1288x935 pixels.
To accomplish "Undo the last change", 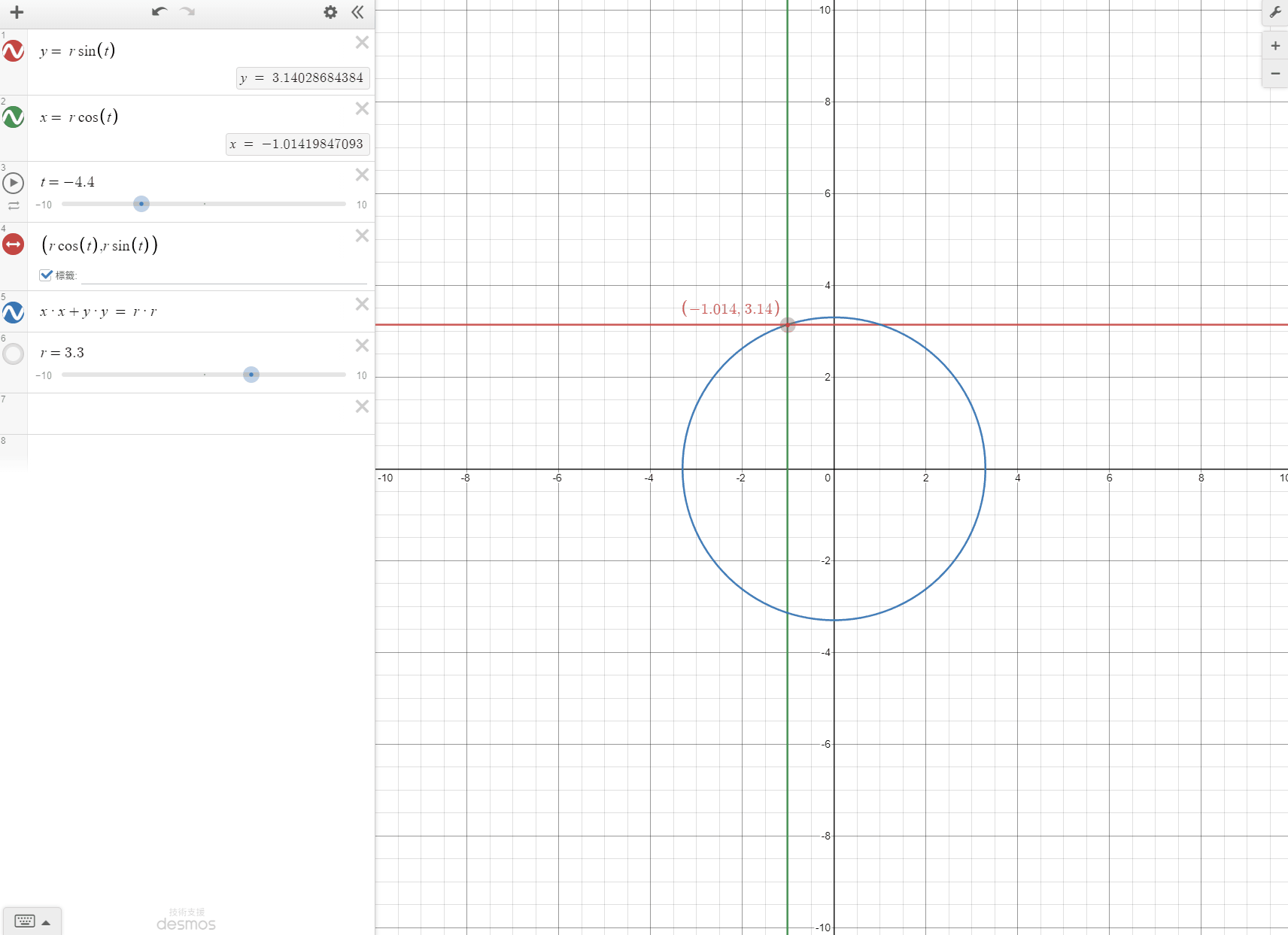I will coord(159,12).
